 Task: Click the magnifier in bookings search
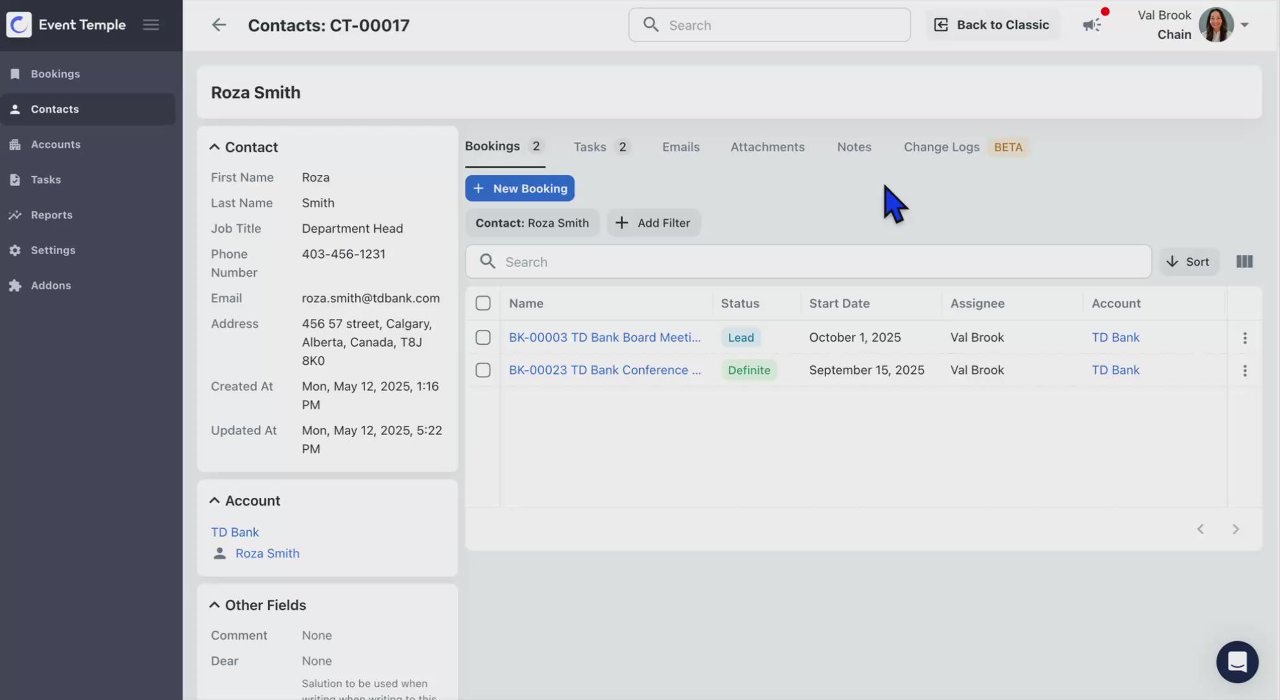[x=488, y=262]
